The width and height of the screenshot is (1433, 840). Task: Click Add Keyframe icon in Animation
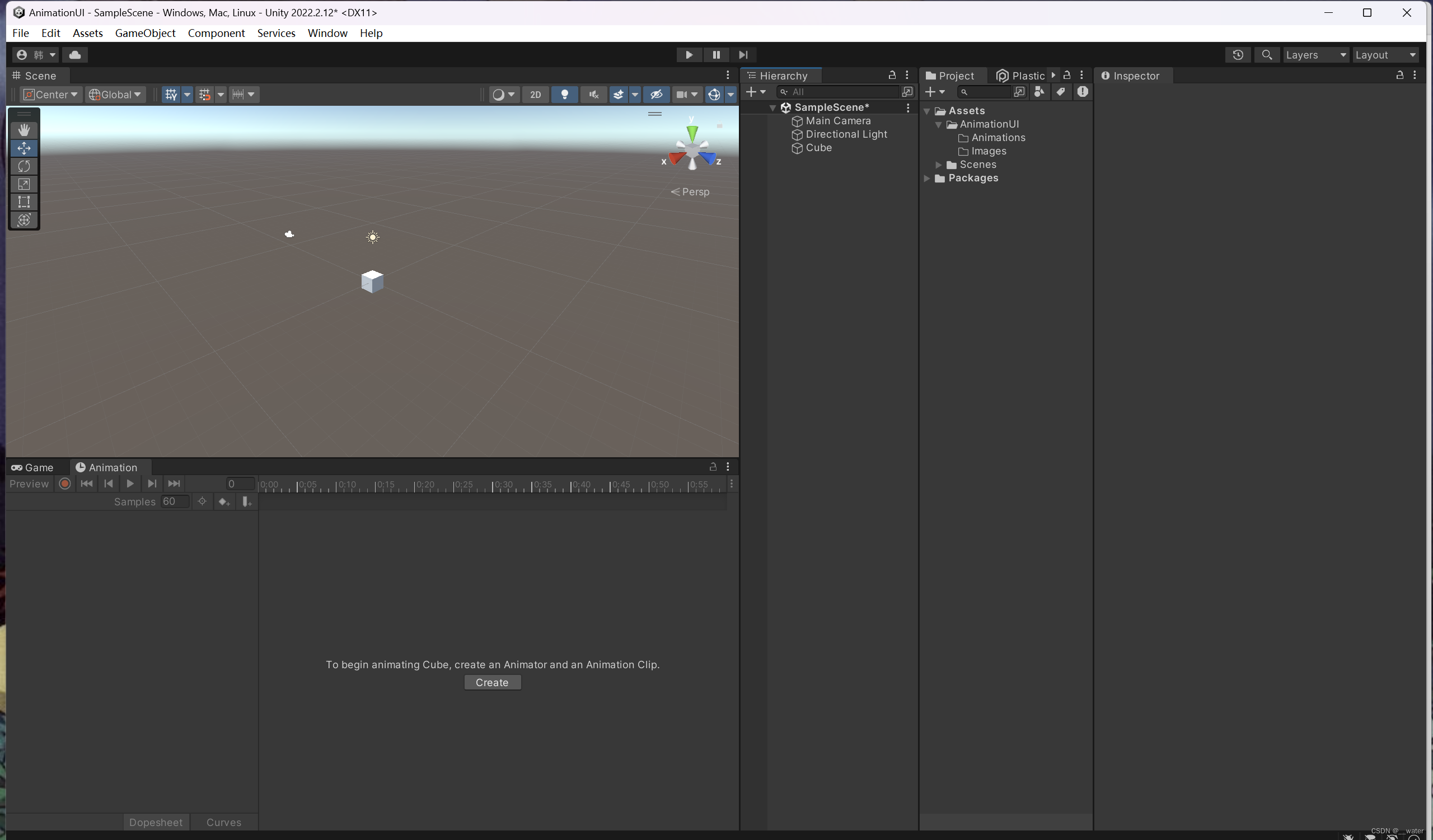tap(224, 501)
